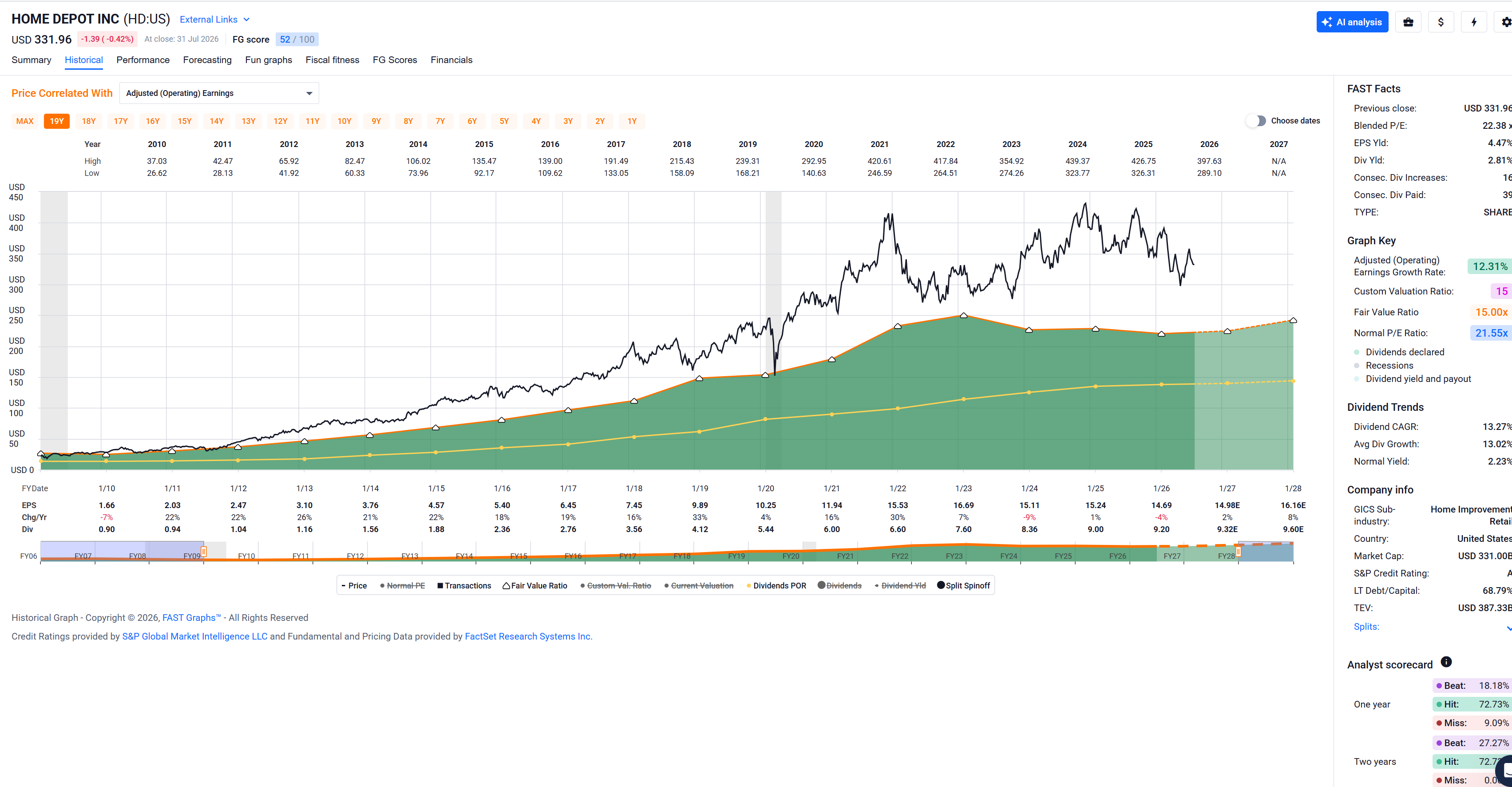Click right range slider handle on FY timeline
Screen dimensions: 1512x787
[x=1239, y=552]
